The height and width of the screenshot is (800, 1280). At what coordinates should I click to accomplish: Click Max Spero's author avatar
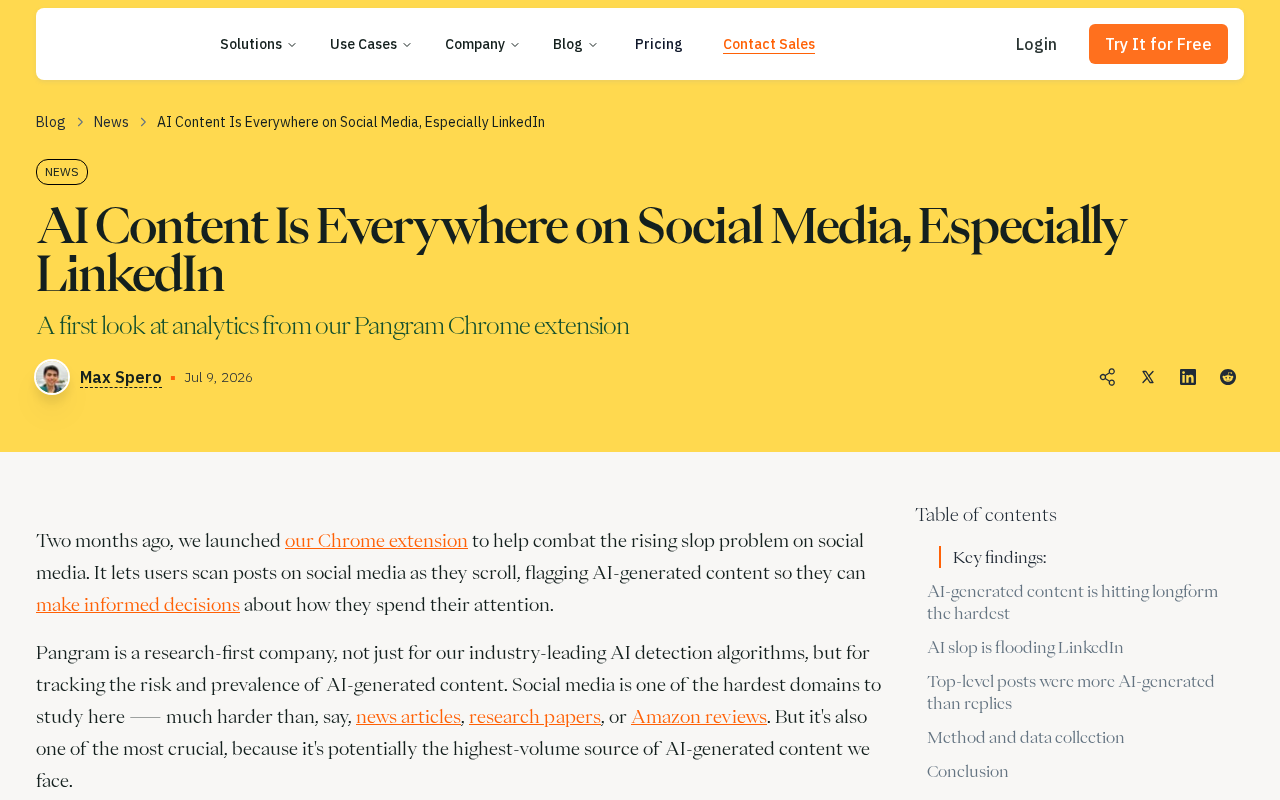click(52, 377)
